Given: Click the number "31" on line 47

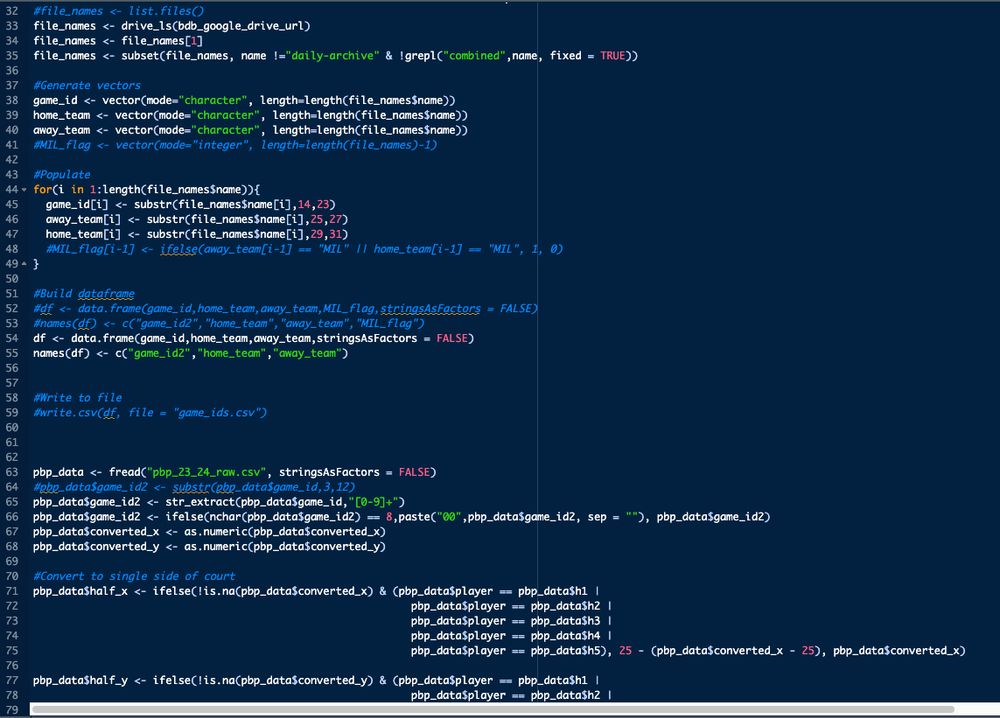Looking at the screenshot, I should [338, 234].
